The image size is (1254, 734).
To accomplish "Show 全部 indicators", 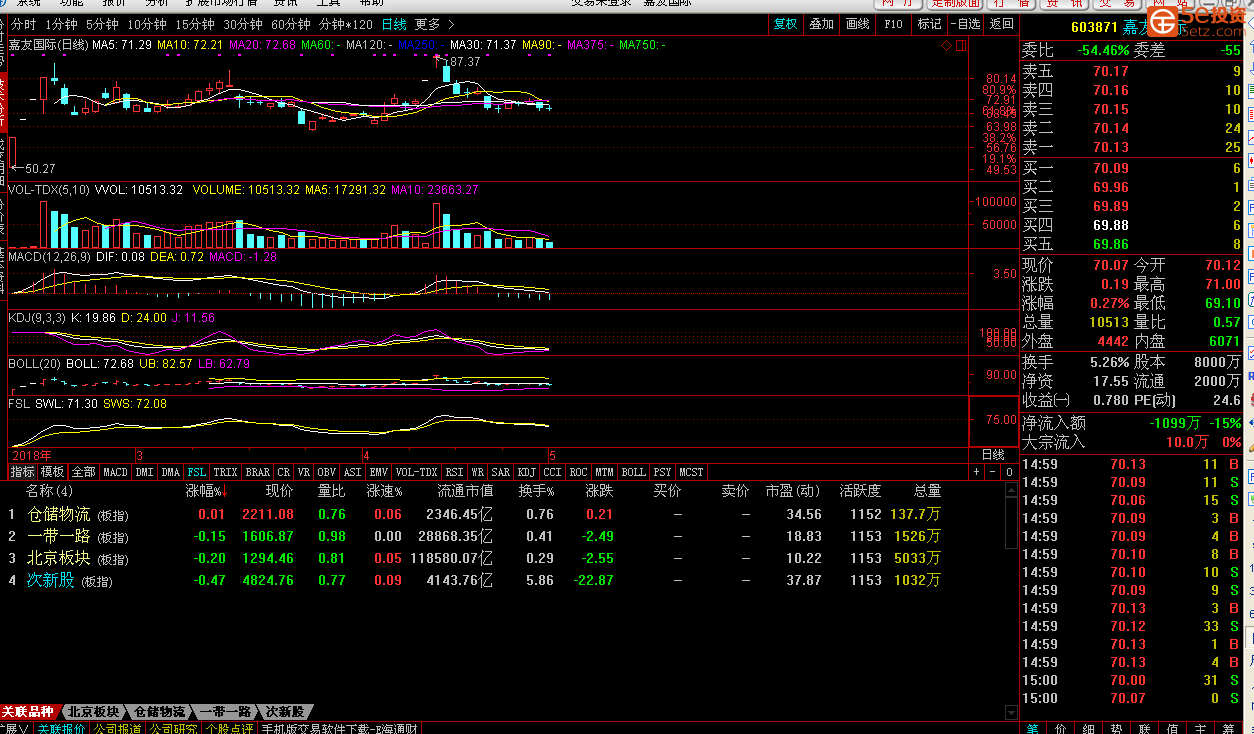I will 84,472.
